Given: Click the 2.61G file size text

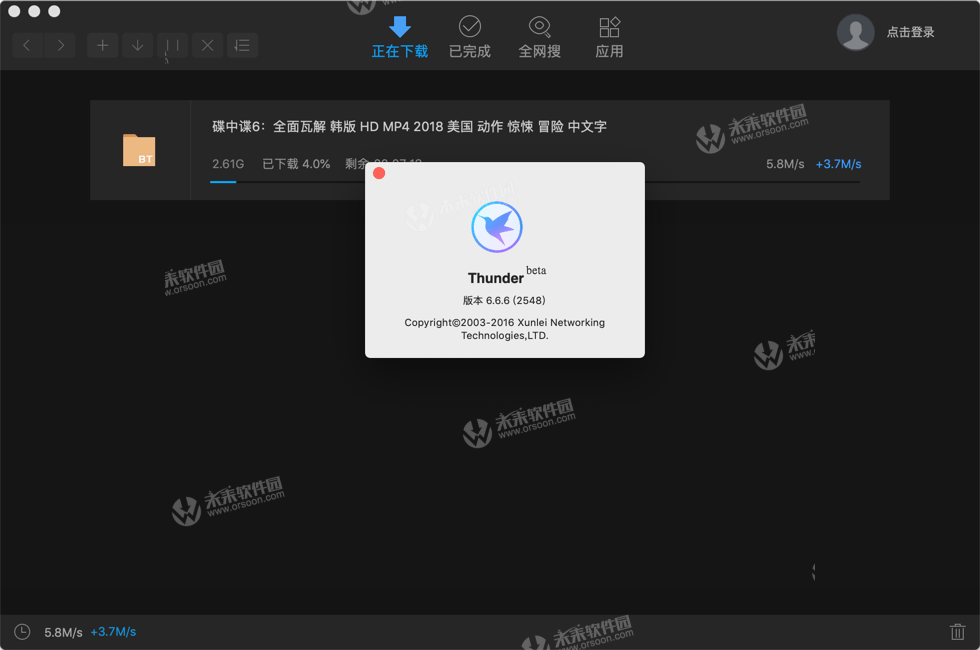Looking at the screenshot, I should coord(228,164).
